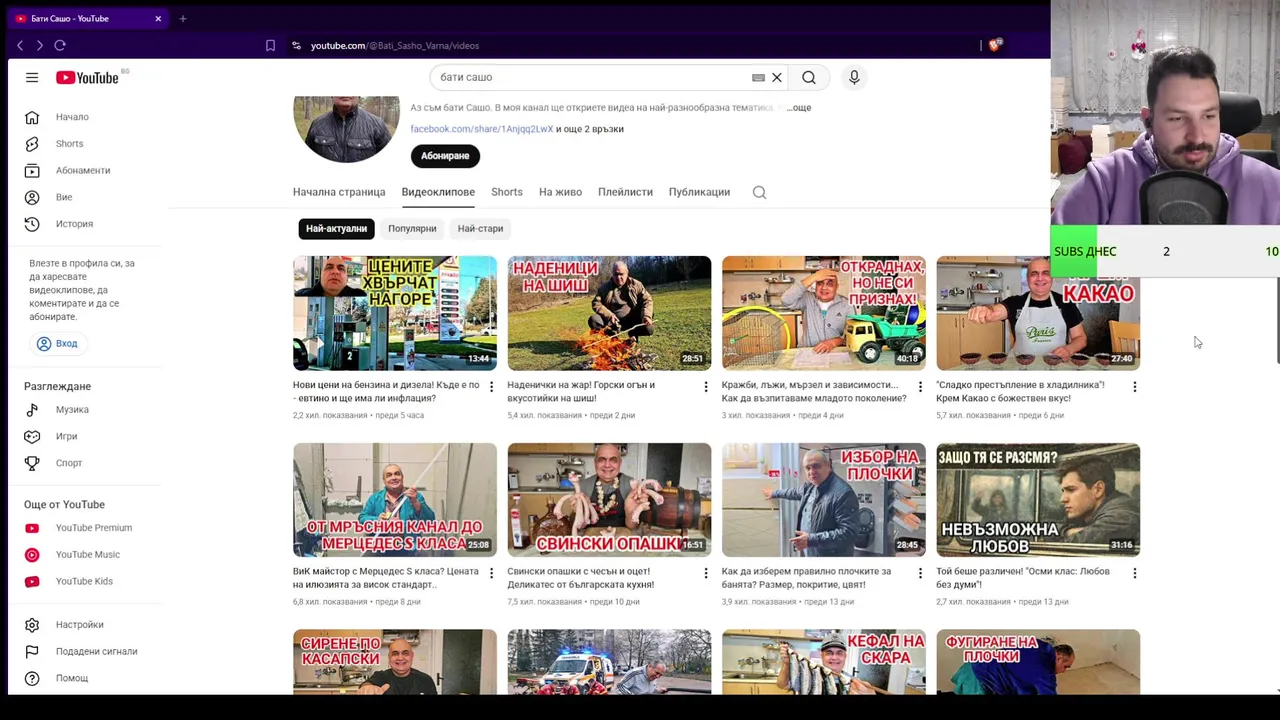Close the Бати Сашо YouTube tab
The height and width of the screenshot is (720, 1280).
coord(158,18)
